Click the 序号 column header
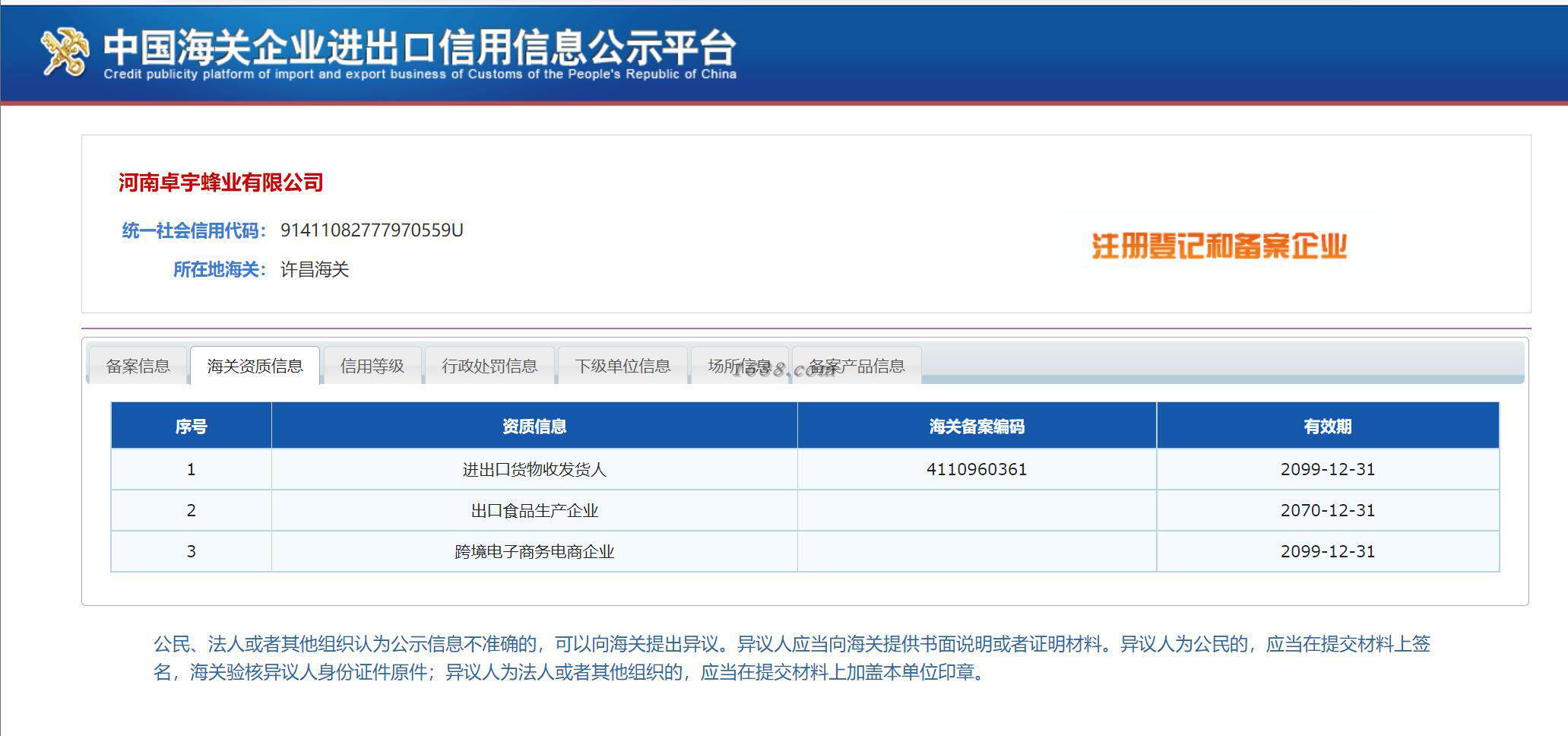This screenshot has width=1568, height=736. tap(191, 426)
